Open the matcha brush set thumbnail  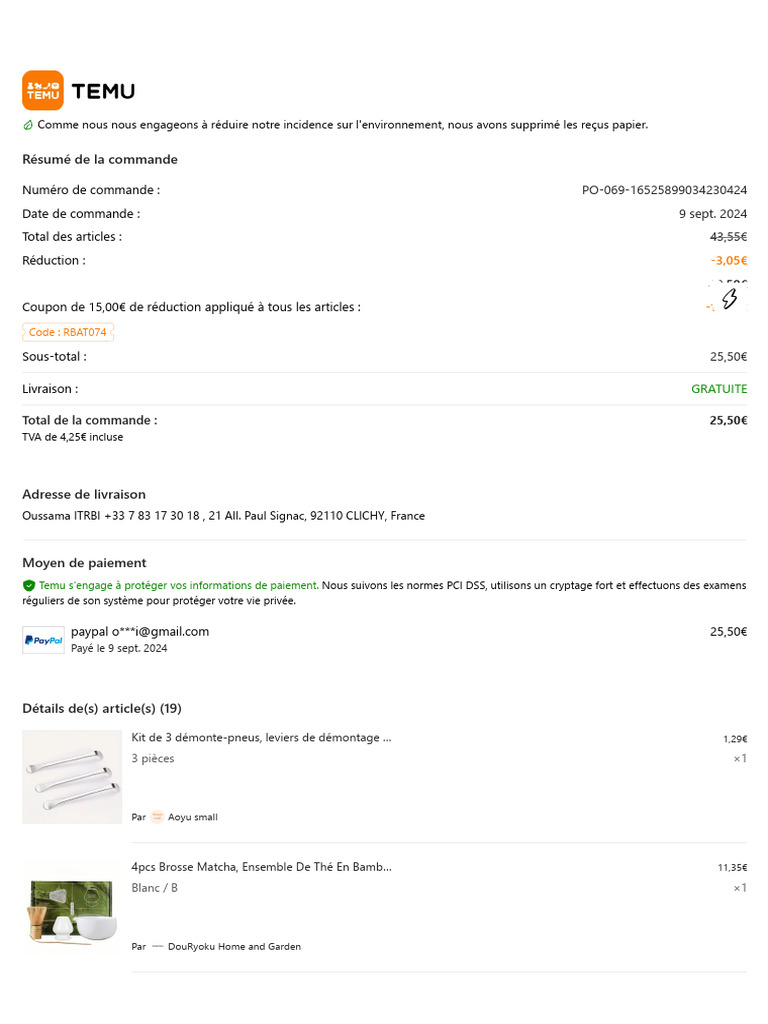tap(71, 906)
